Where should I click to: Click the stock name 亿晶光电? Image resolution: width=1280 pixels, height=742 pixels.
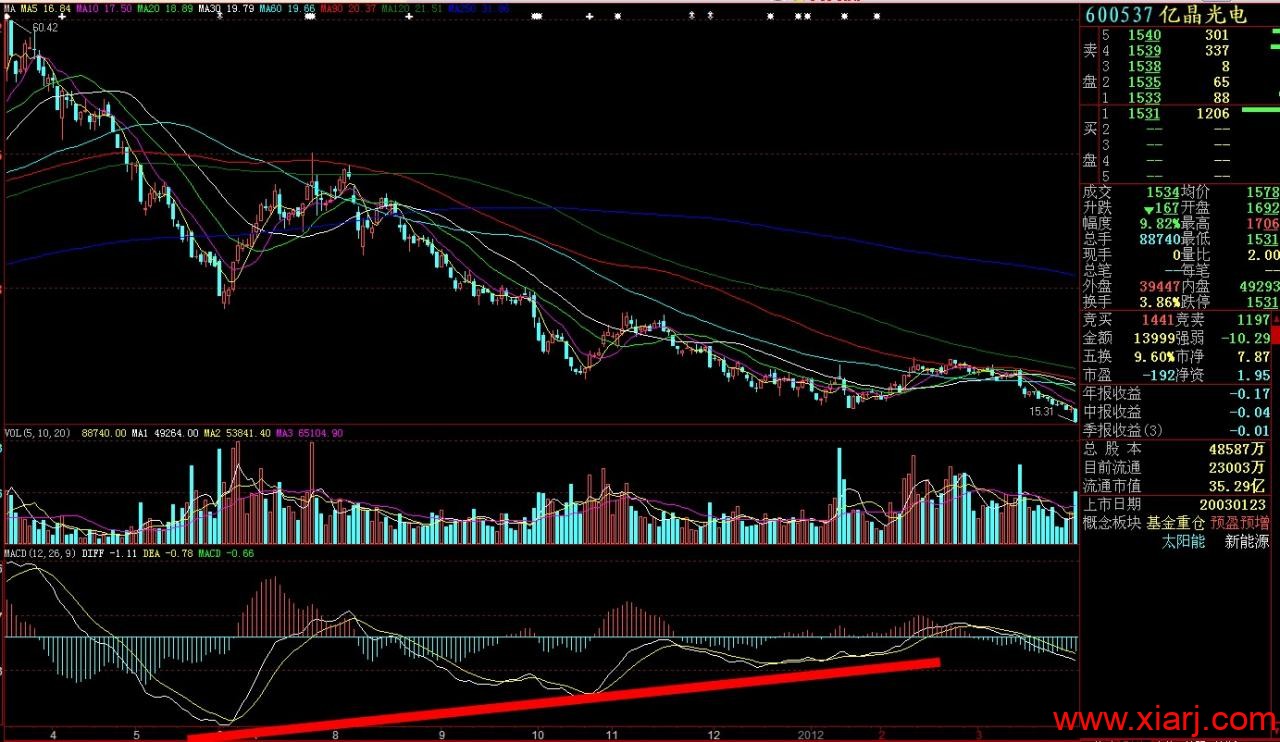pos(1203,15)
